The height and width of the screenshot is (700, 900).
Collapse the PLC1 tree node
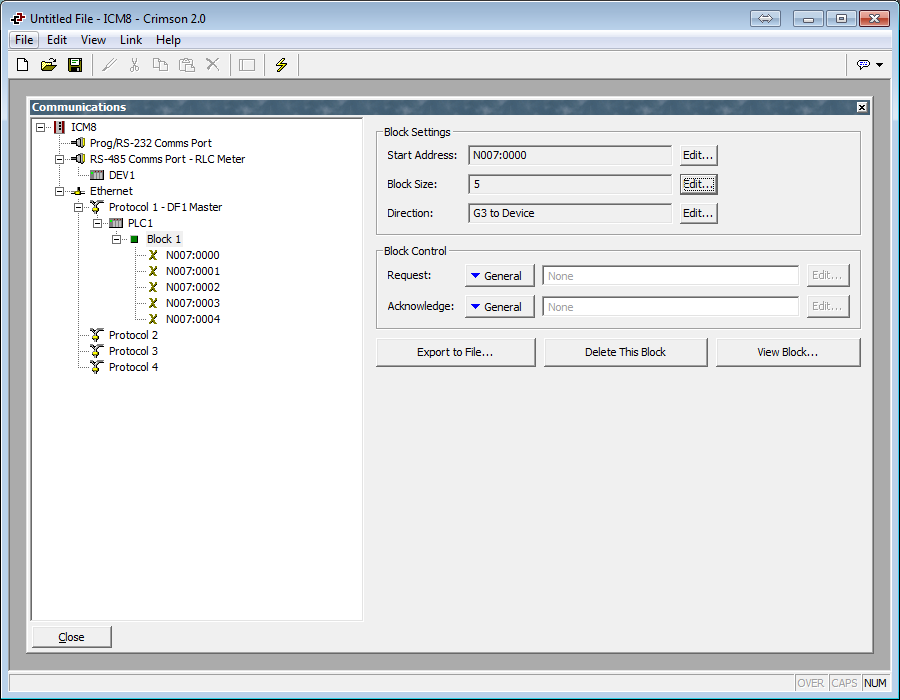pyautogui.click(x=98, y=223)
